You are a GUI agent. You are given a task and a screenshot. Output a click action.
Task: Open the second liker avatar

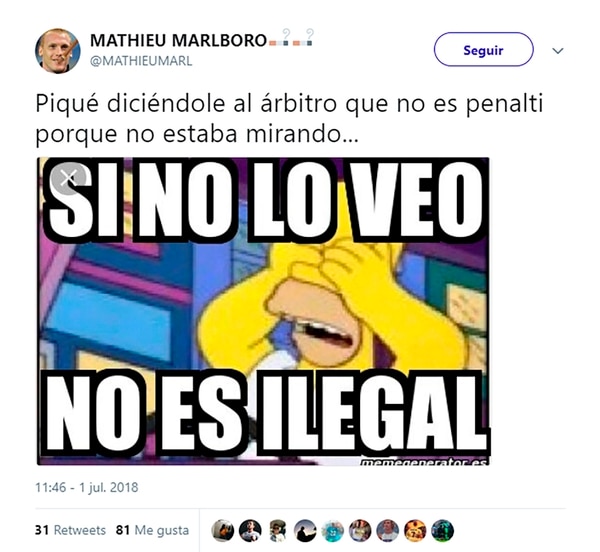pos(250,531)
